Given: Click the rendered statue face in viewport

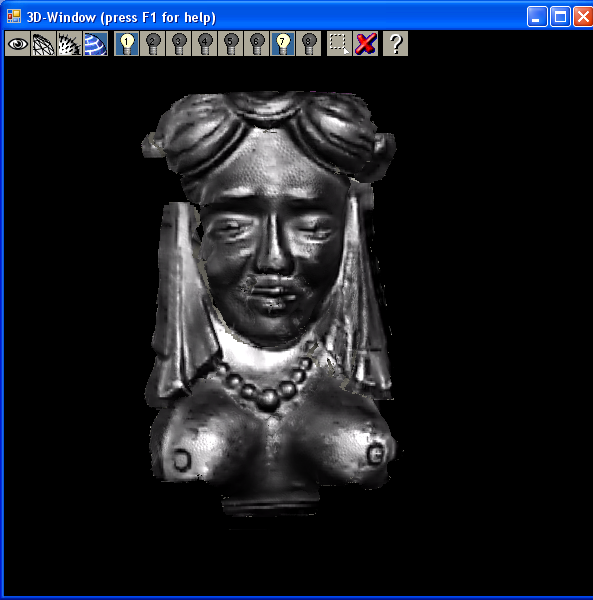Looking at the screenshot, I should [x=272, y=264].
